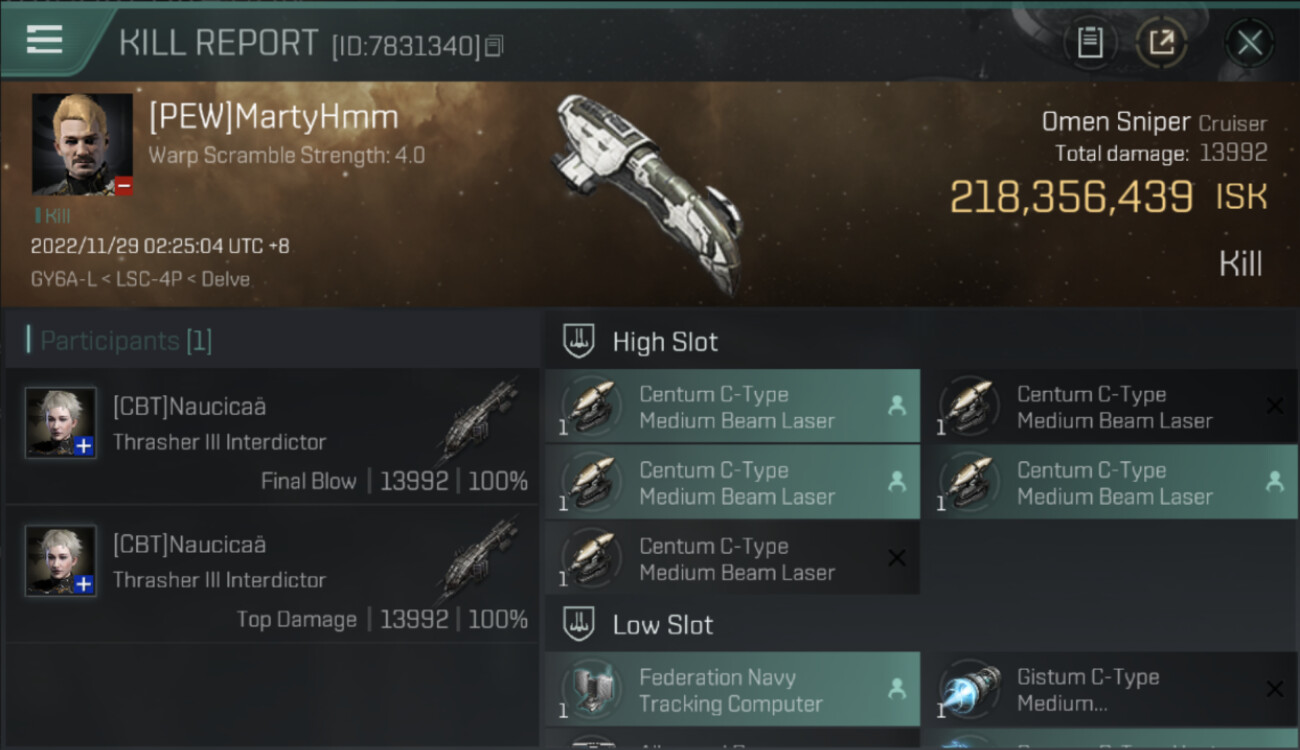Close the Kill Report window
1300x750 pixels.
pyautogui.click(x=1249, y=42)
